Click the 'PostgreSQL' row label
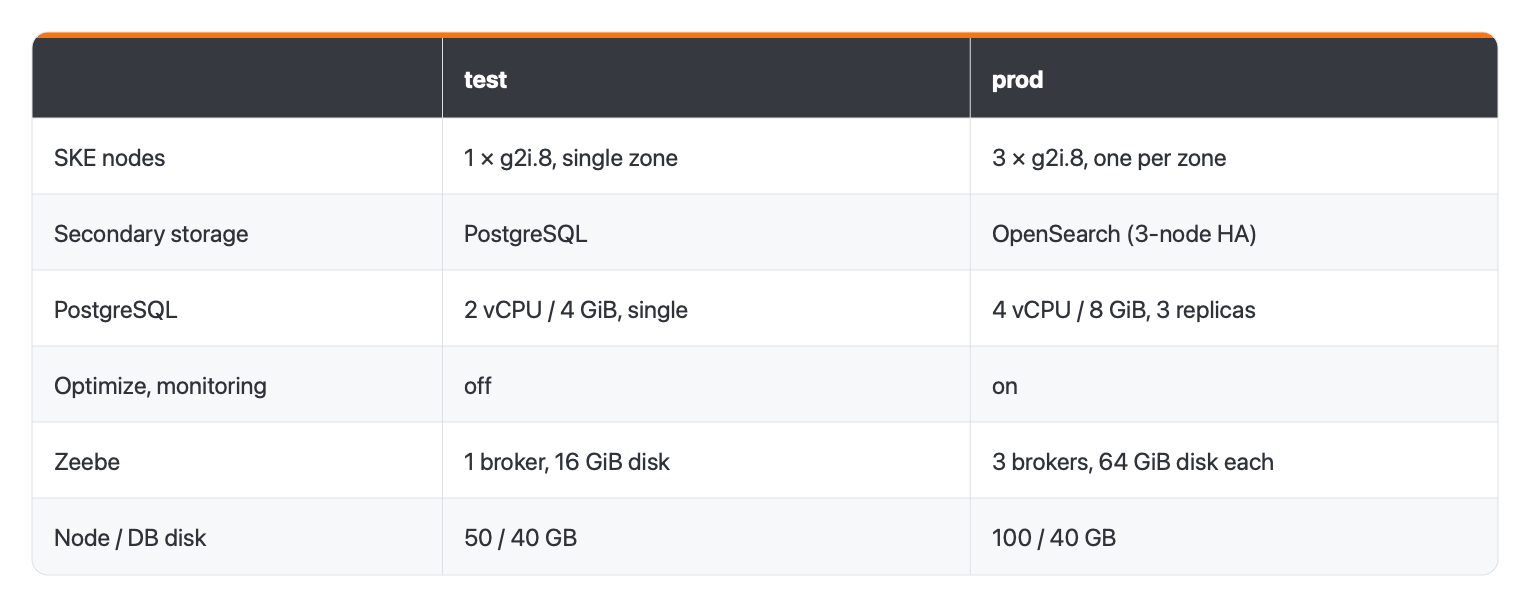Screen dimensions: 1530x607 (116, 309)
